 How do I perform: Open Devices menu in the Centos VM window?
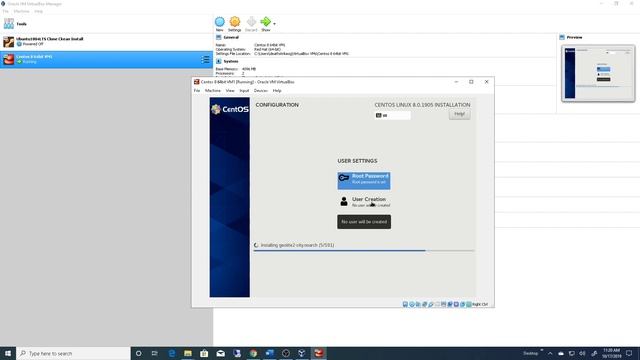261,91
